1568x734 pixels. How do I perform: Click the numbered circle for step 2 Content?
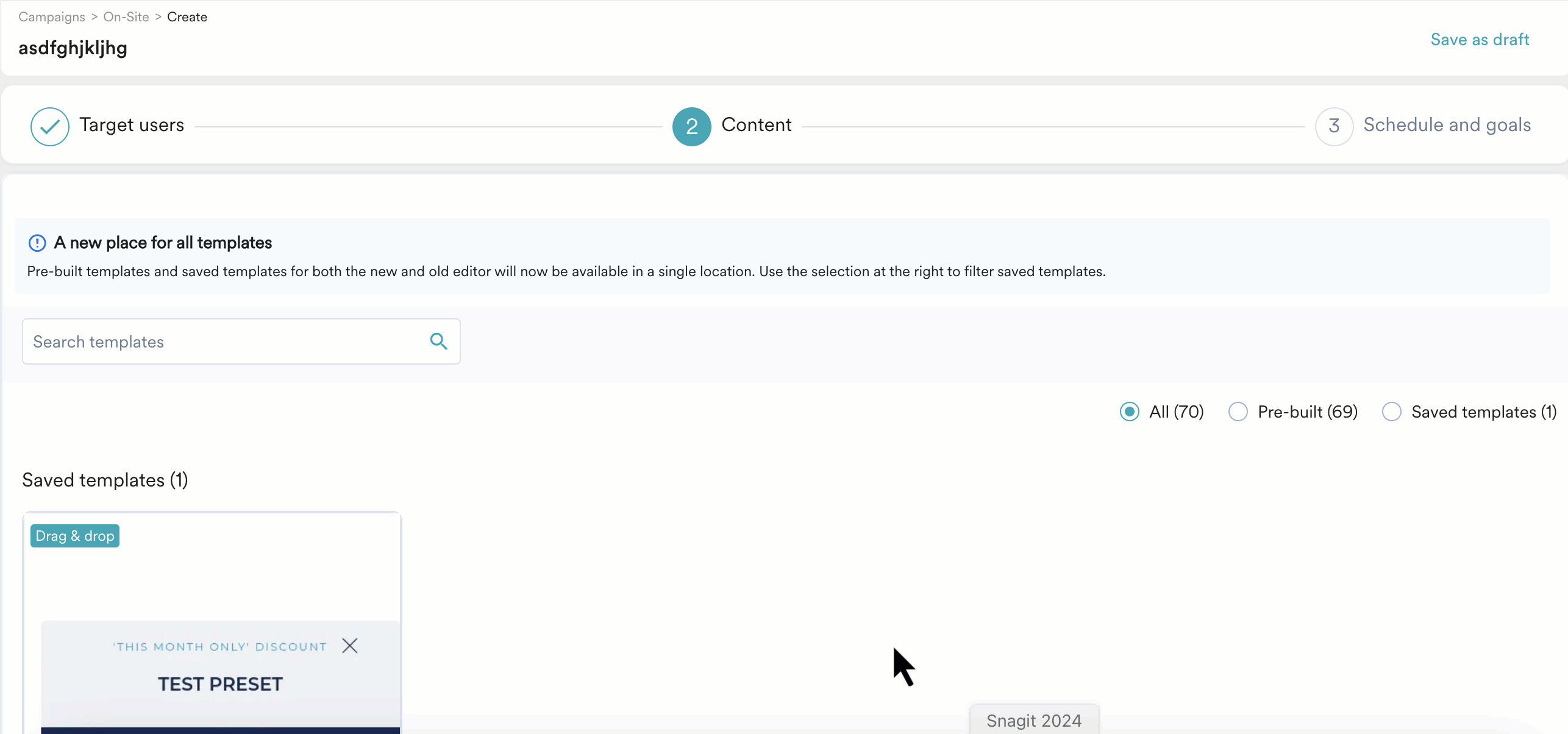pos(691,126)
